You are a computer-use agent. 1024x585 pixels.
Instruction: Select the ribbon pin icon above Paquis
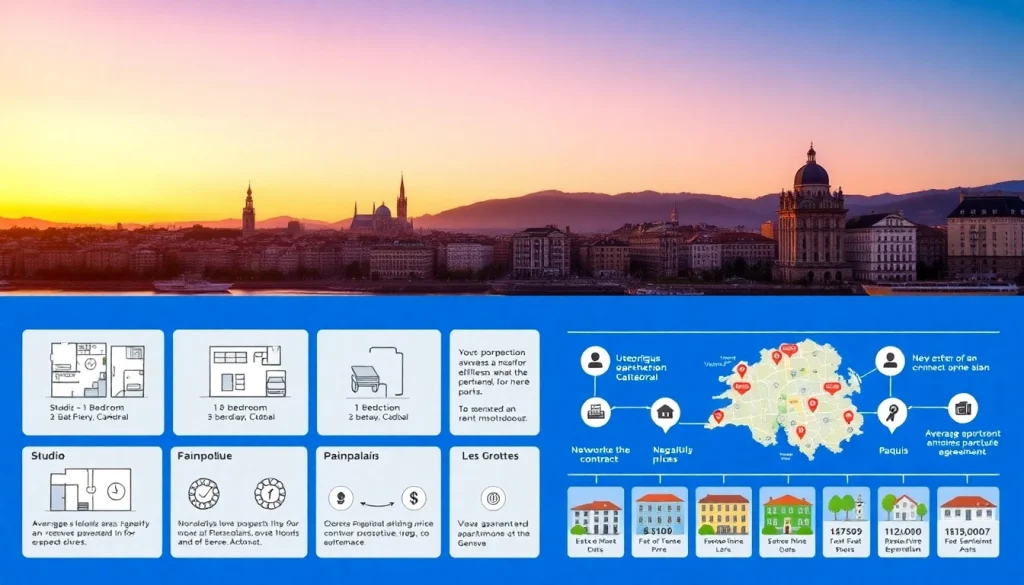[892, 411]
